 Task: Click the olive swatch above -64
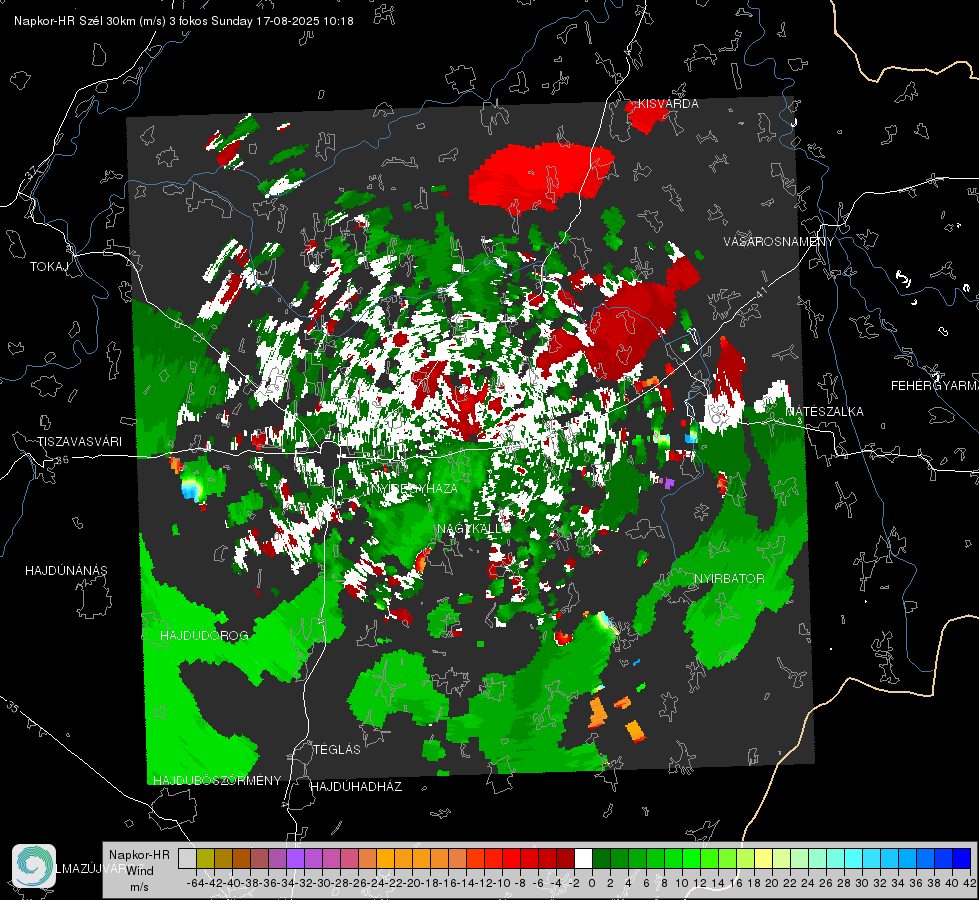[x=205, y=859]
